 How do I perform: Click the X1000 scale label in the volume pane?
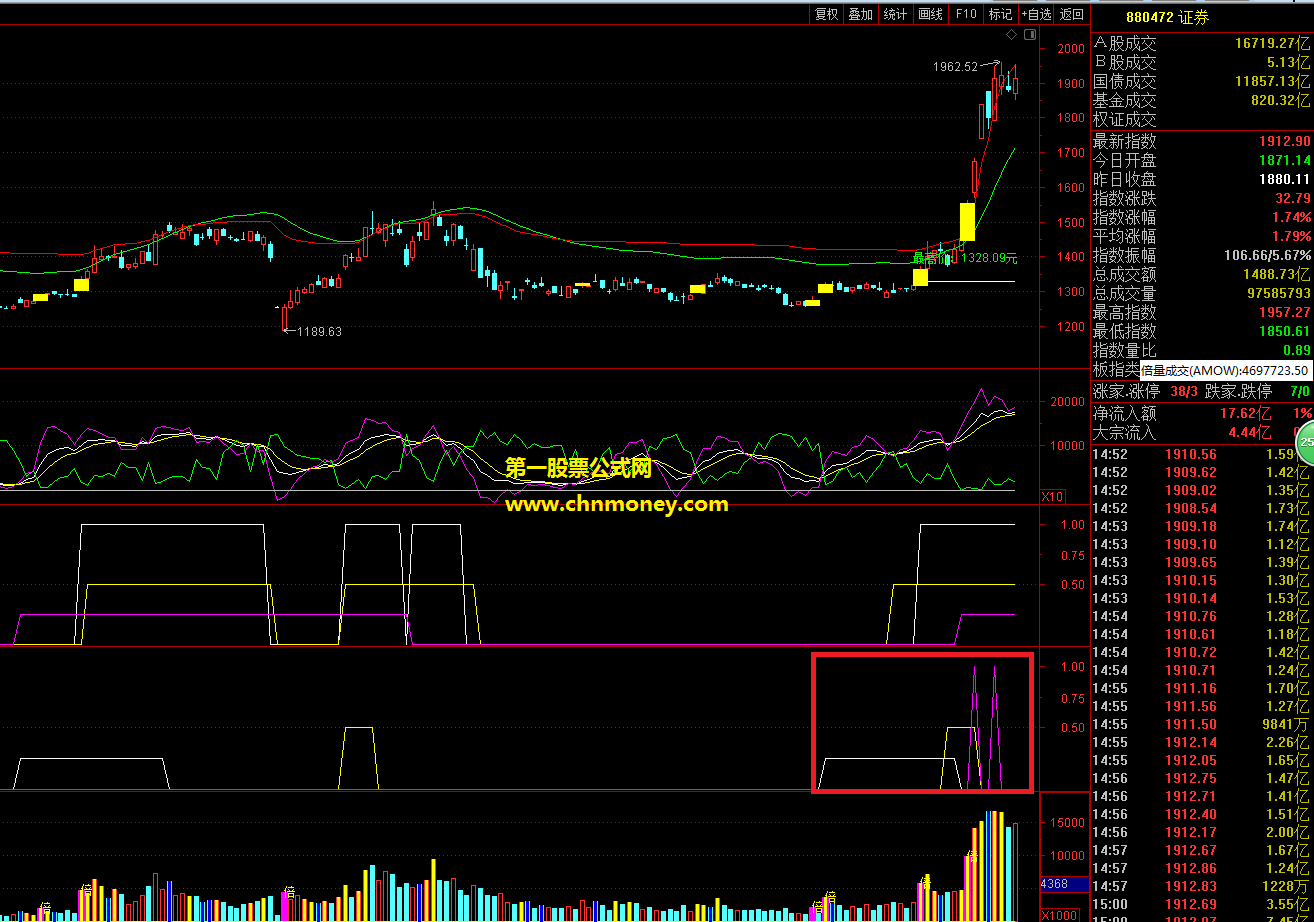click(x=1058, y=915)
